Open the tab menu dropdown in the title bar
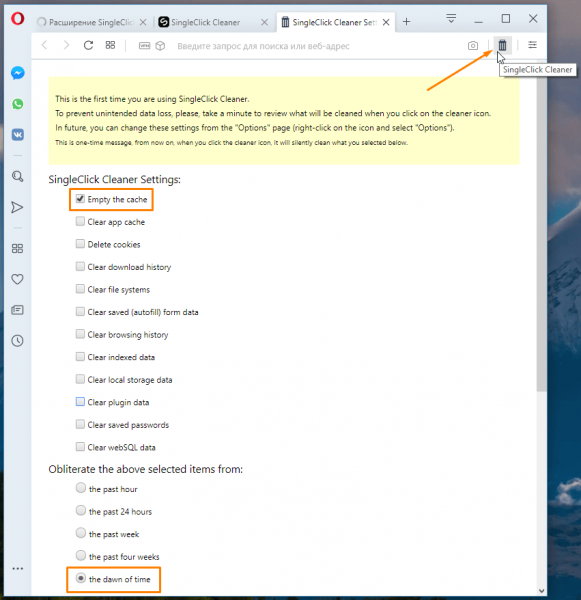Image resolution: width=581 pixels, height=600 pixels. click(x=451, y=18)
